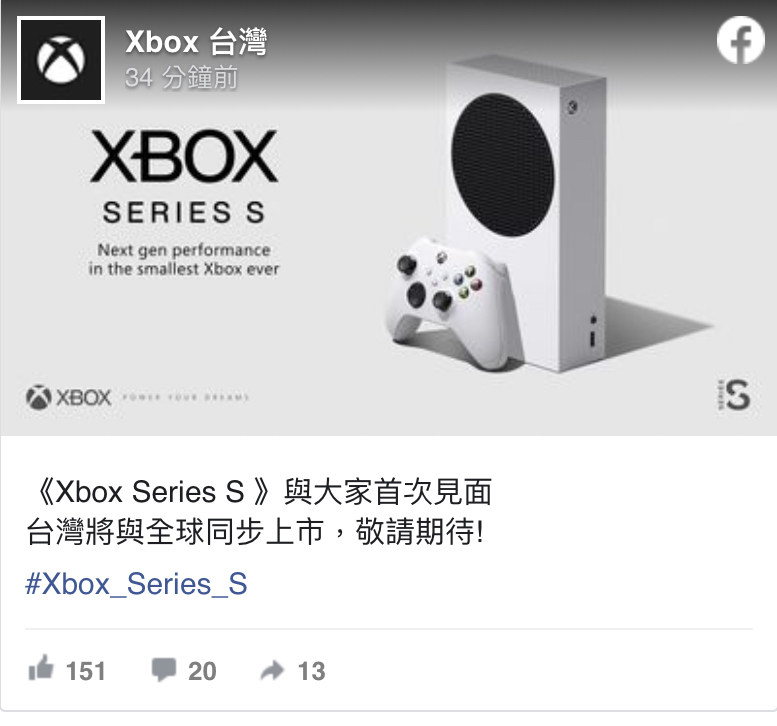Click the comment bubble icon
This screenshot has width=777, height=726.
(164, 670)
